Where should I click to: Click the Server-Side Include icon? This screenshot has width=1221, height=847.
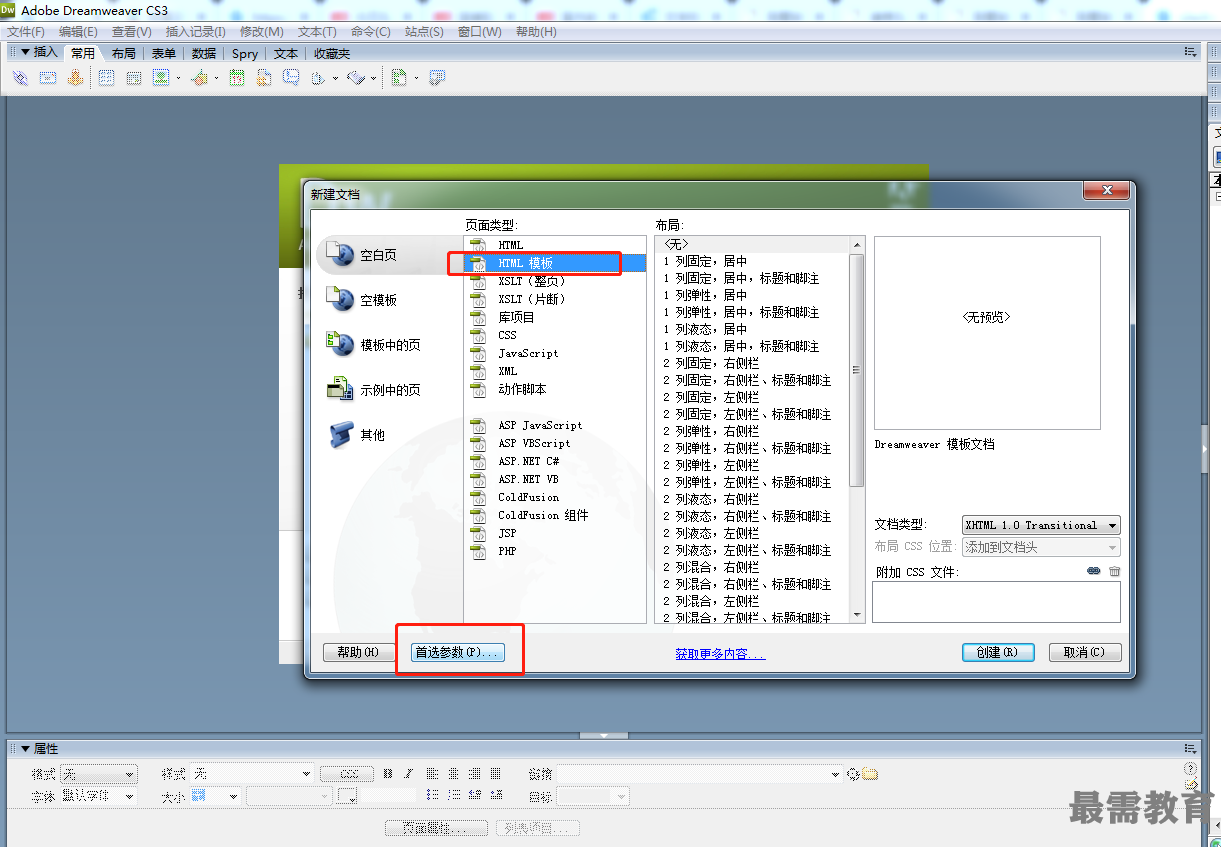coord(264,78)
